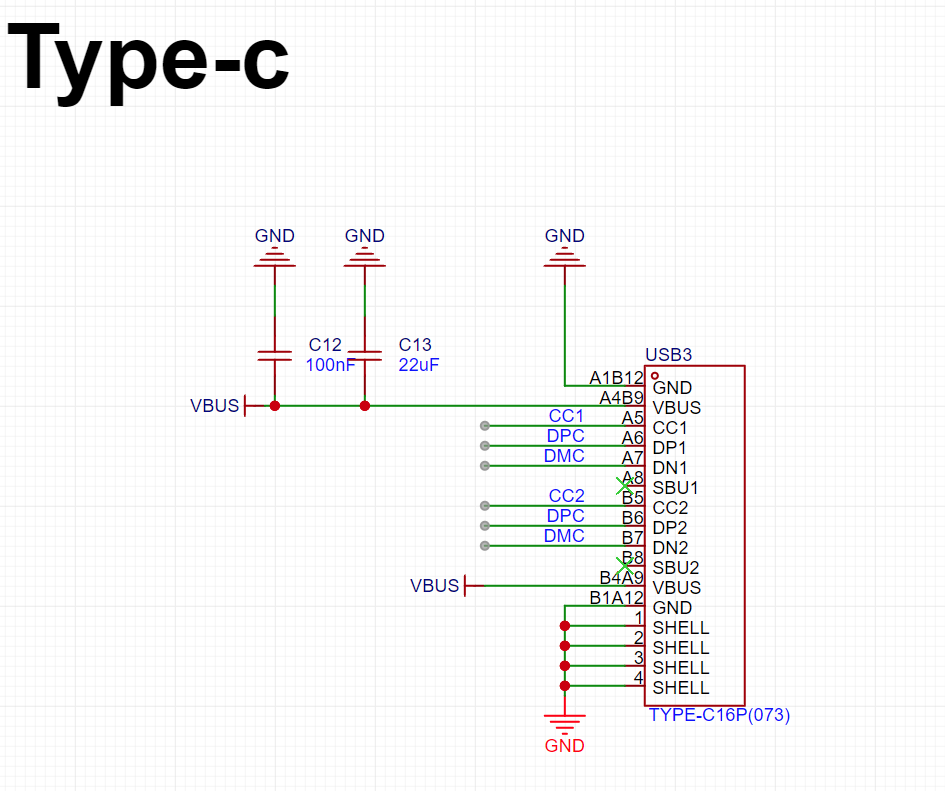Click the grey wire endpoint on the B7 DMC wire
945x791 pixels.
pyautogui.click(x=485, y=546)
